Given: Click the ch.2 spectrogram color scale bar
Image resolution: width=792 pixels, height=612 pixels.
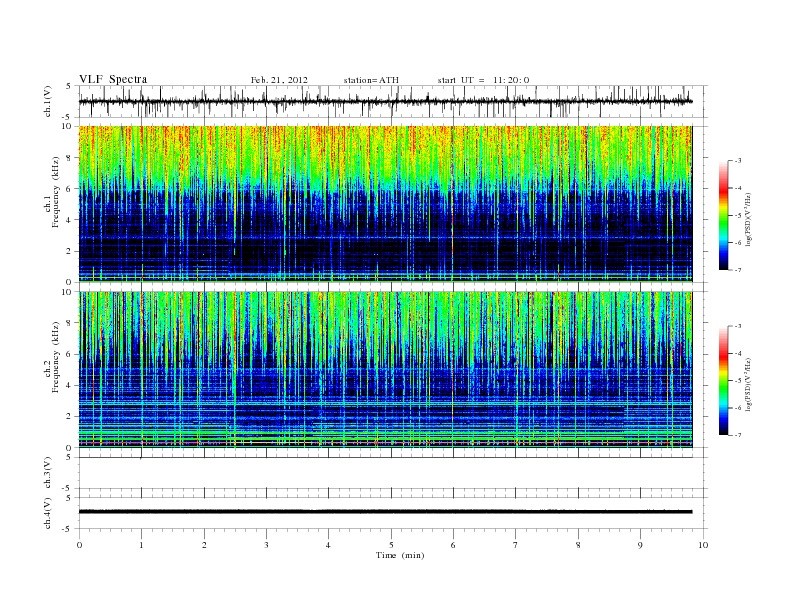Looking at the screenshot, I should point(724,380).
